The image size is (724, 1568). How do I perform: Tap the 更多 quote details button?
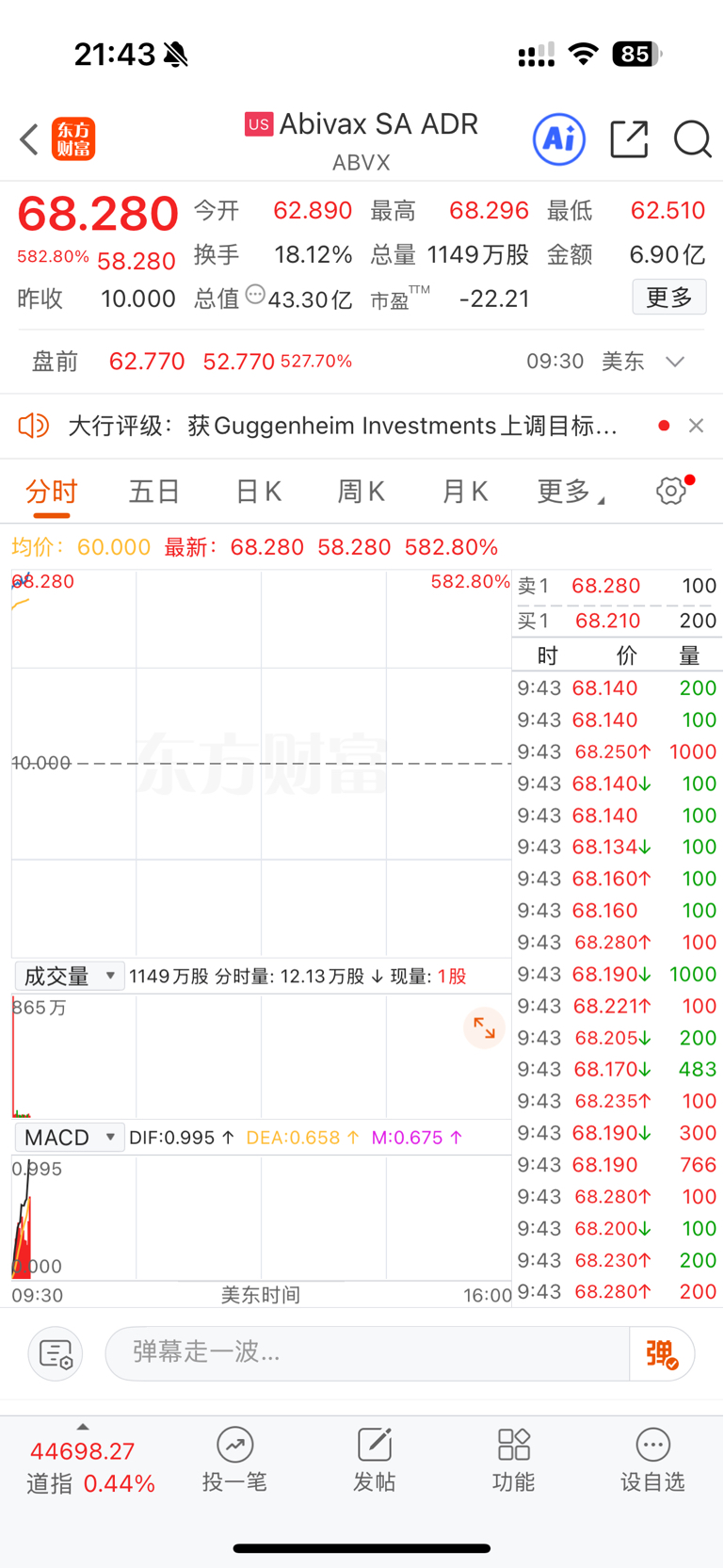(x=669, y=298)
